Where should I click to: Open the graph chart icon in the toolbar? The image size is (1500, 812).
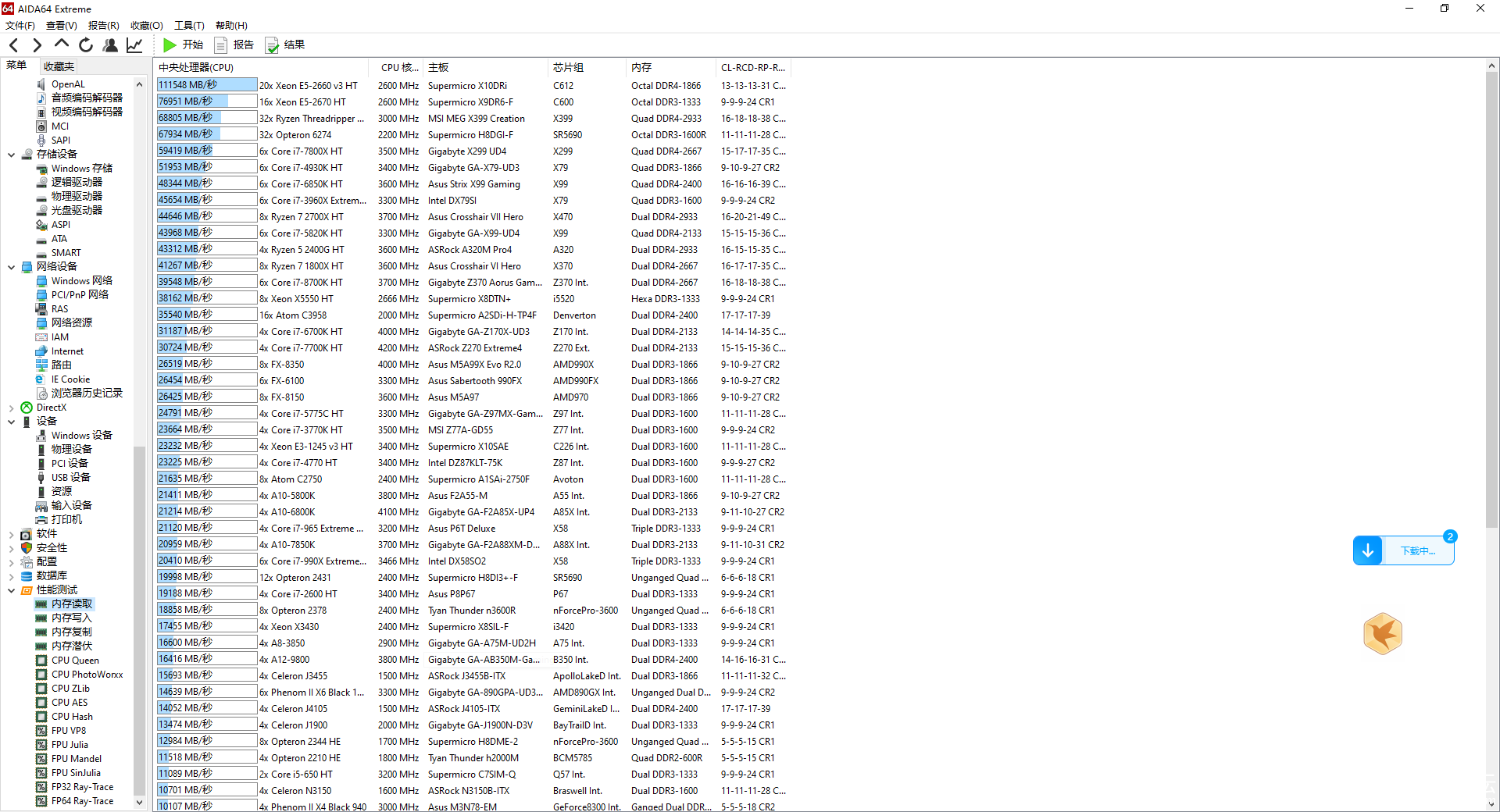(x=134, y=45)
